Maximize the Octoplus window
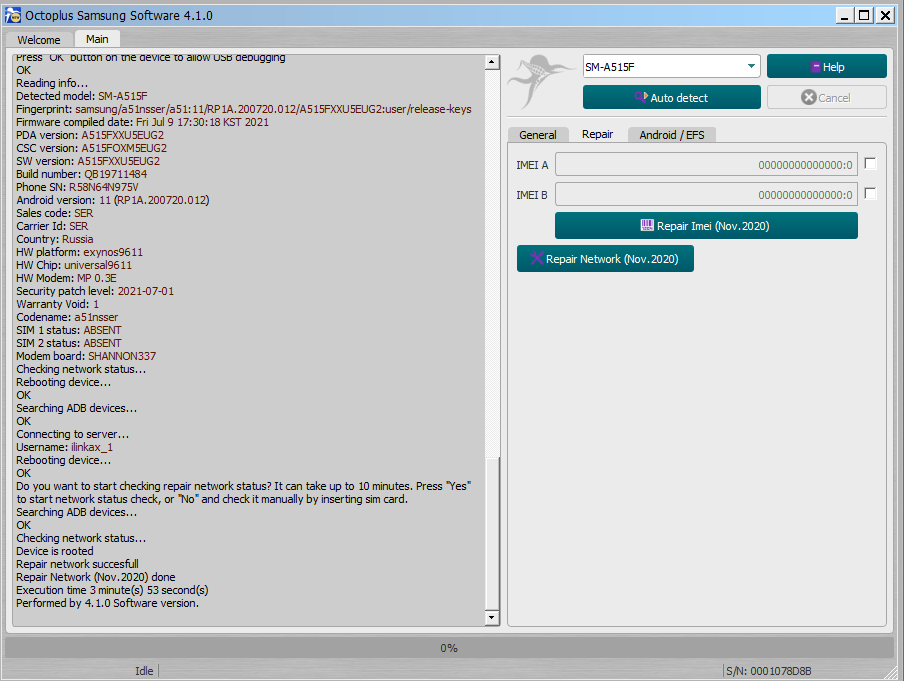Image resolution: width=904 pixels, height=681 pixels. click(x=864, y=16)
